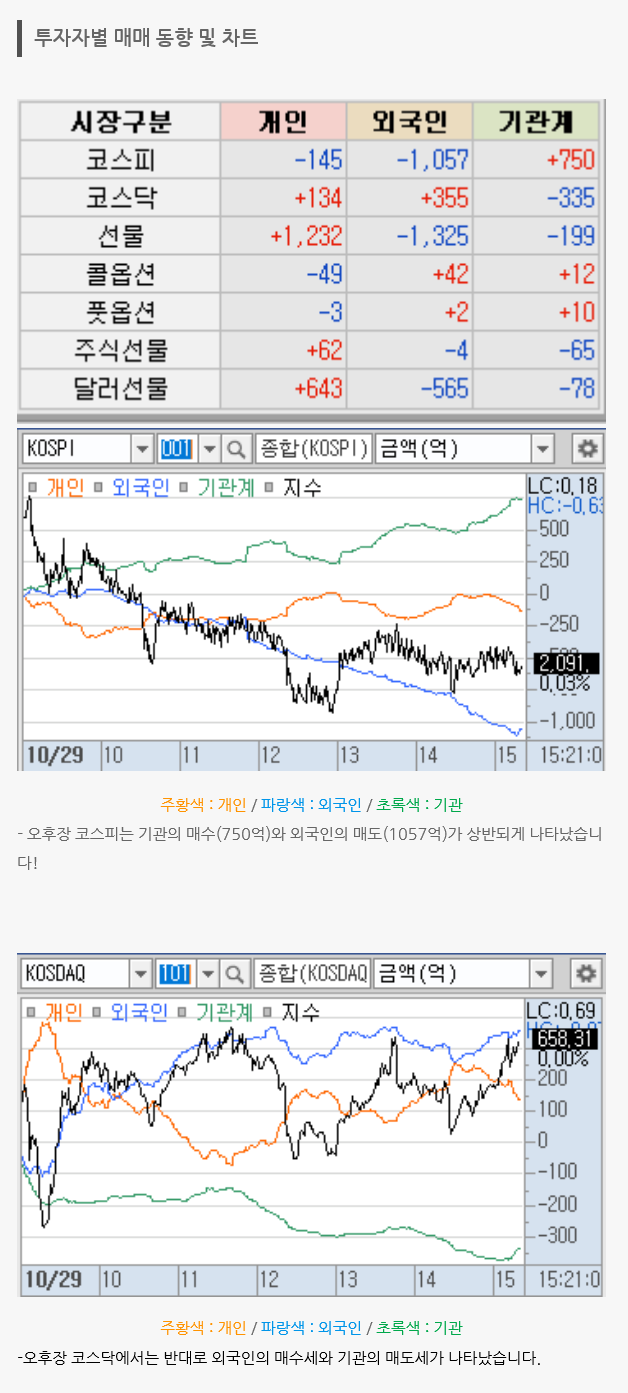Click the 종합(KOSPI) name field
The width and height of the screenshot is (628, 1393).
tap(313, 449)
